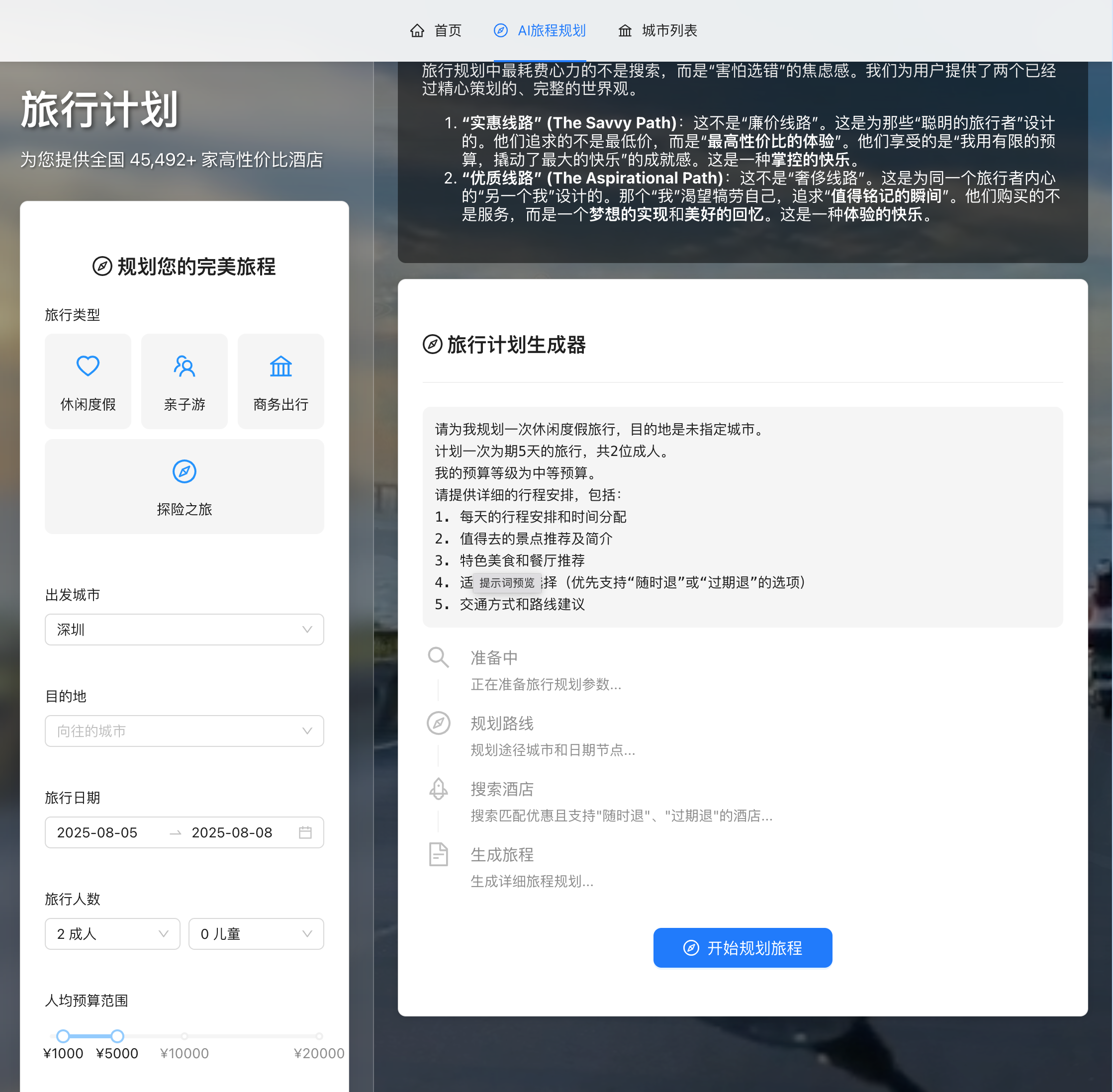Viewport: 1113px width, 1092px height.
Task: Click the people icon for 亲子游
Action: [184, 366]
